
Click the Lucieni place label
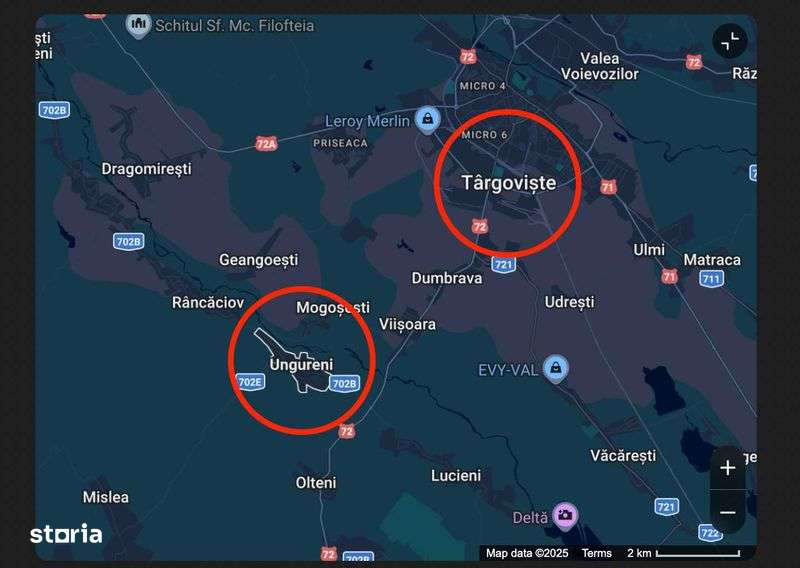pos(456,476)
